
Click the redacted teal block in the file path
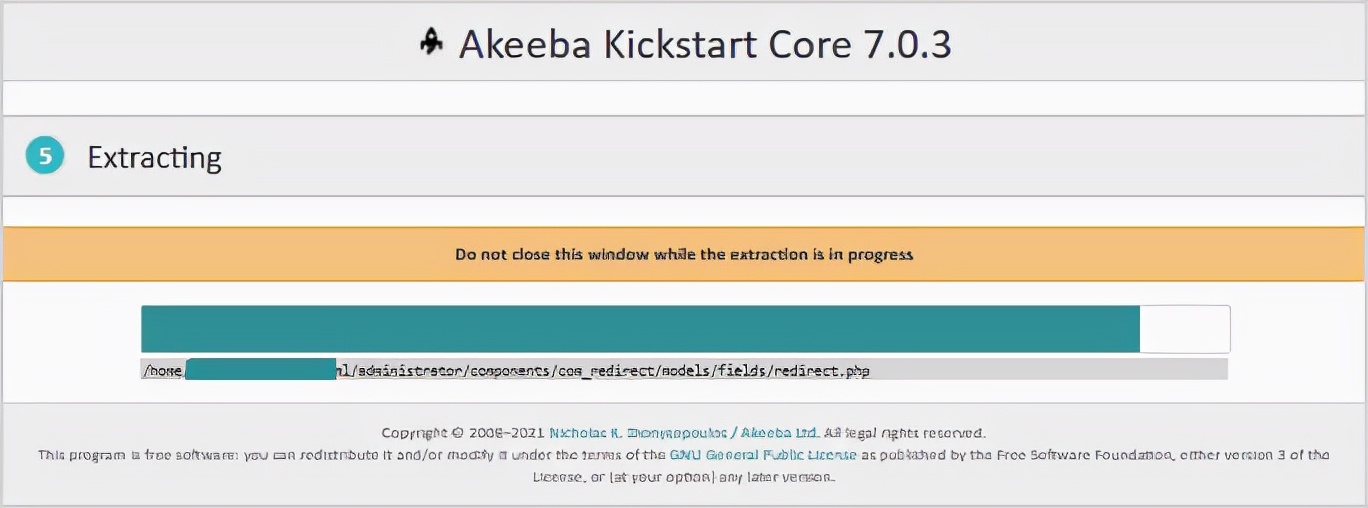pyautogui.click(x=260, y=369)
